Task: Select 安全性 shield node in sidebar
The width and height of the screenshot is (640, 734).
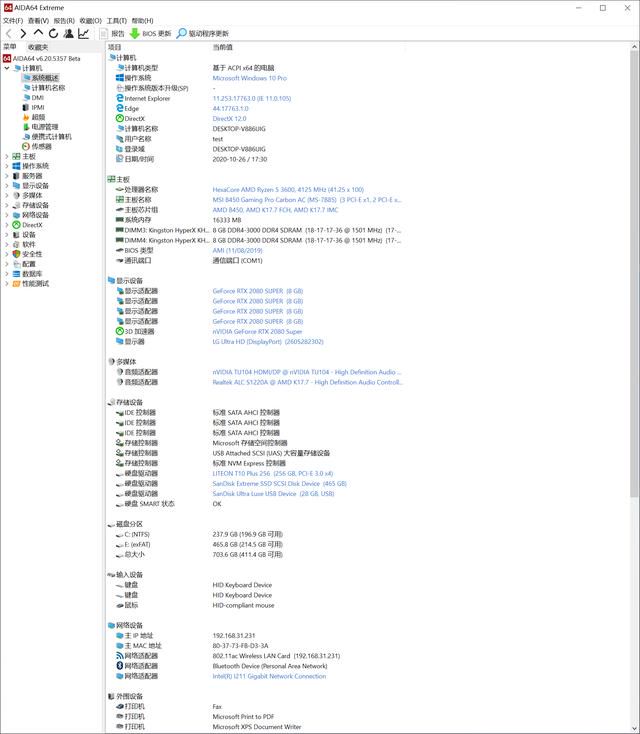Action: (27, 254)
